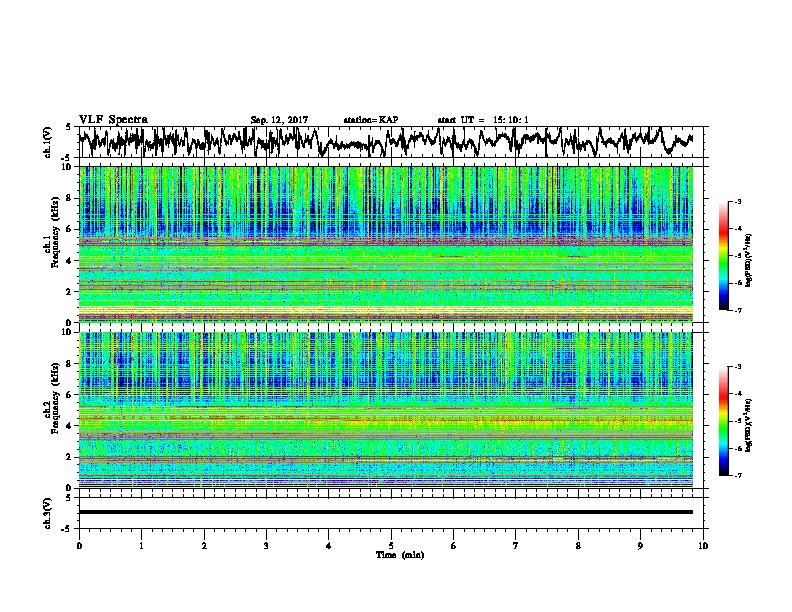Click ch.2 frequency tick label "8"
792x612 pixels.
click(x=69, y=364)
